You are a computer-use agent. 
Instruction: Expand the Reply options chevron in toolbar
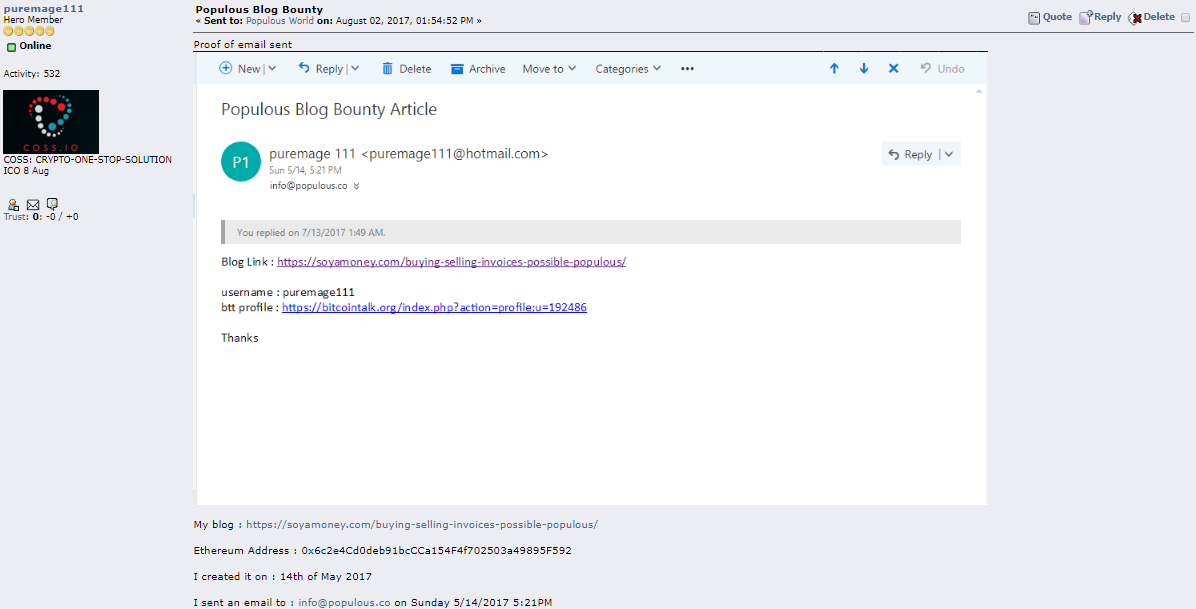coord(355,69)
